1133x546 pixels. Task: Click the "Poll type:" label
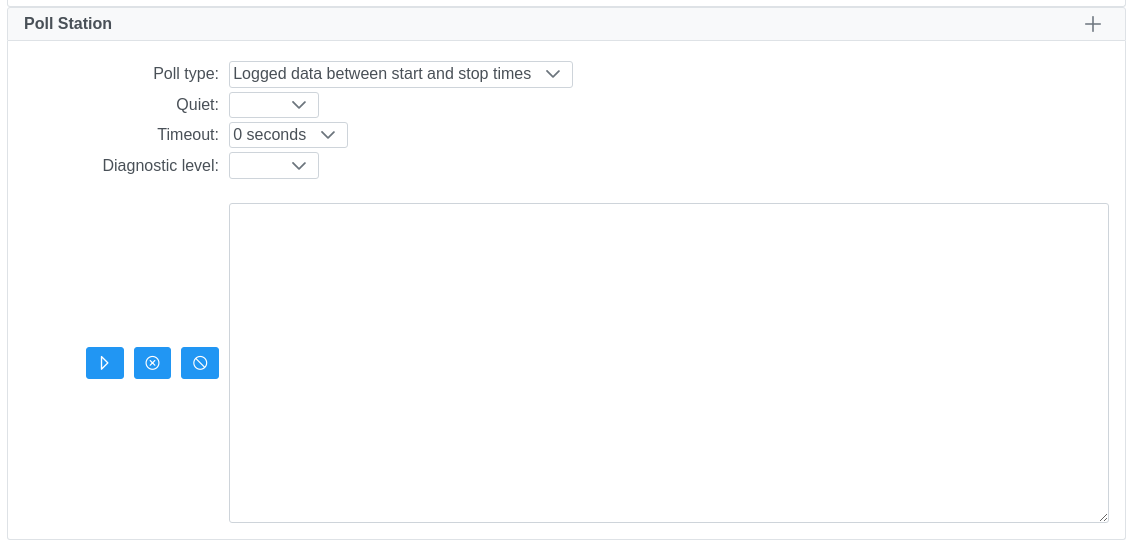pos(186,74)
